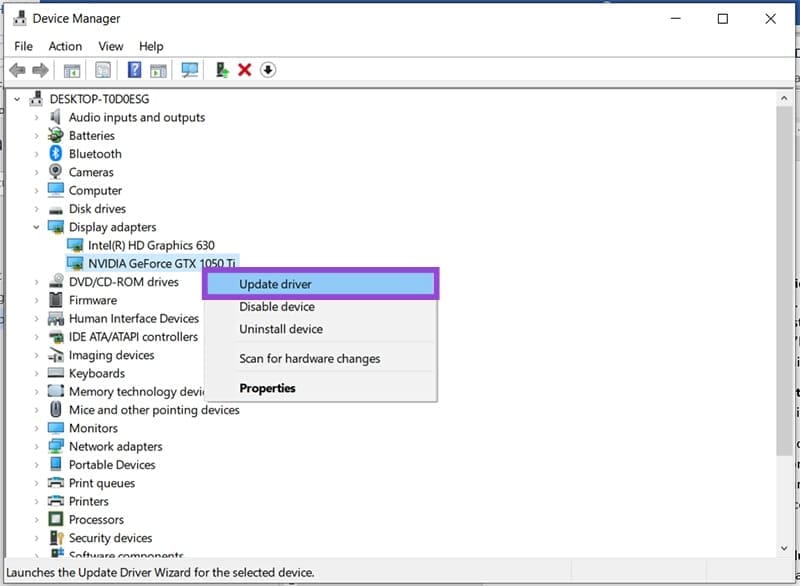
Task: Select the Update Device Driver toolbar icon
Action: pyautogui.click(x=222, y=70)
